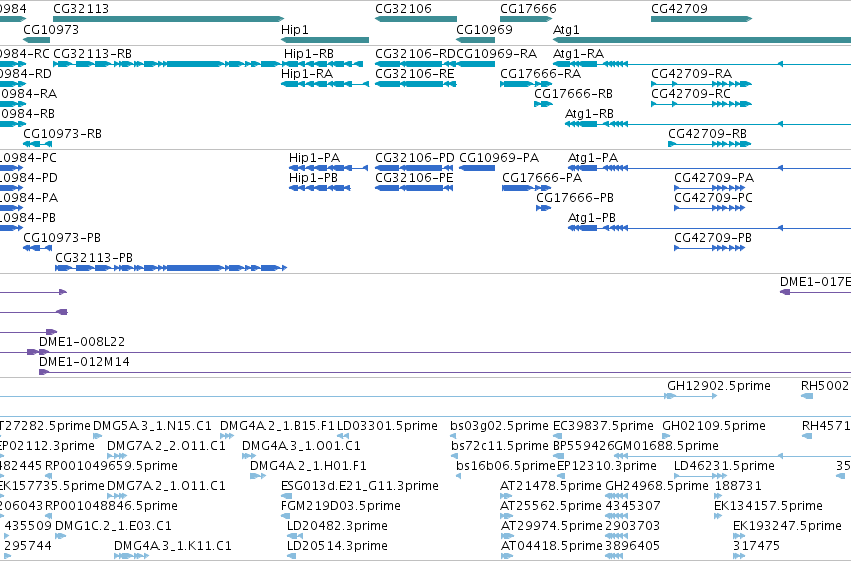This screenshot has height=561, width=851.
Task: Select the CG17666 gene arrow
Action: pos(526,19)
